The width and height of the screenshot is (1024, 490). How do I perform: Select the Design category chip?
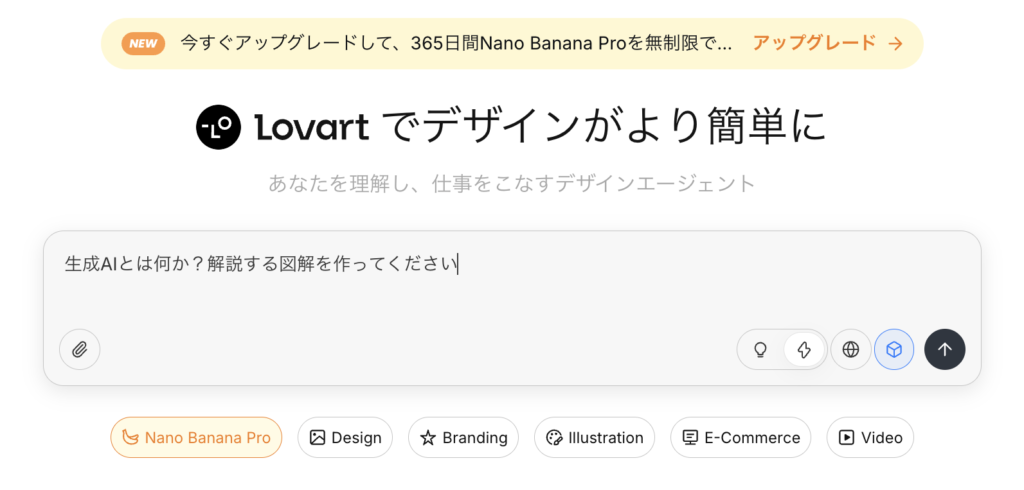[345, 438]
